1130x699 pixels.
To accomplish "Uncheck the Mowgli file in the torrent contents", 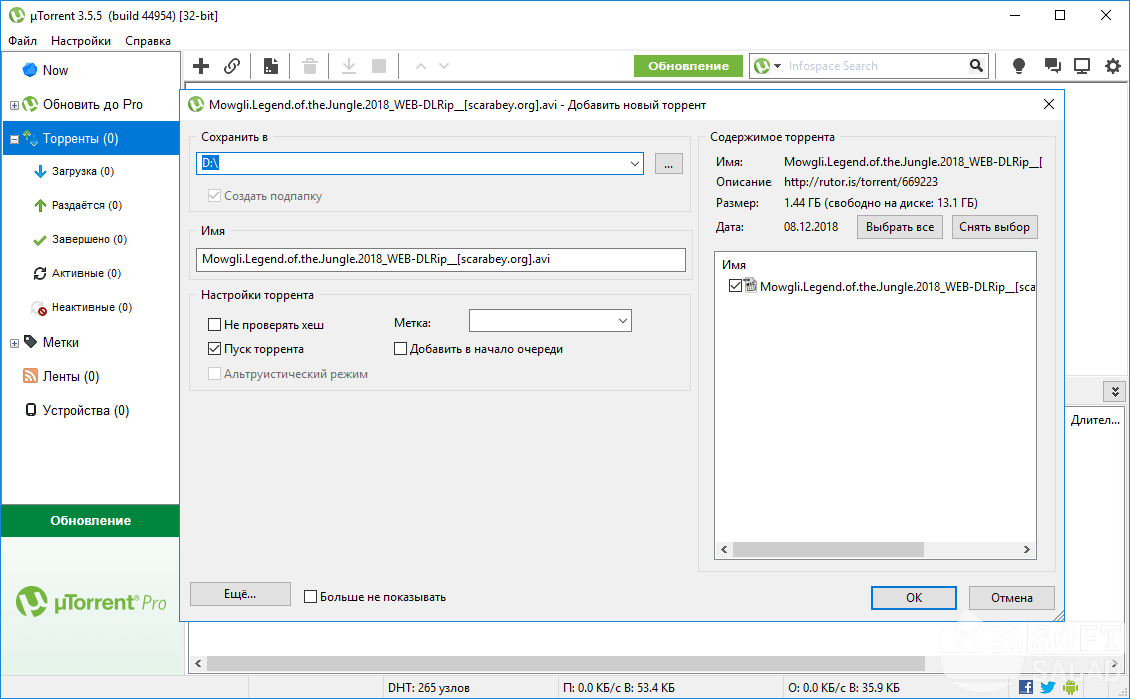I will tap(735, 286).
